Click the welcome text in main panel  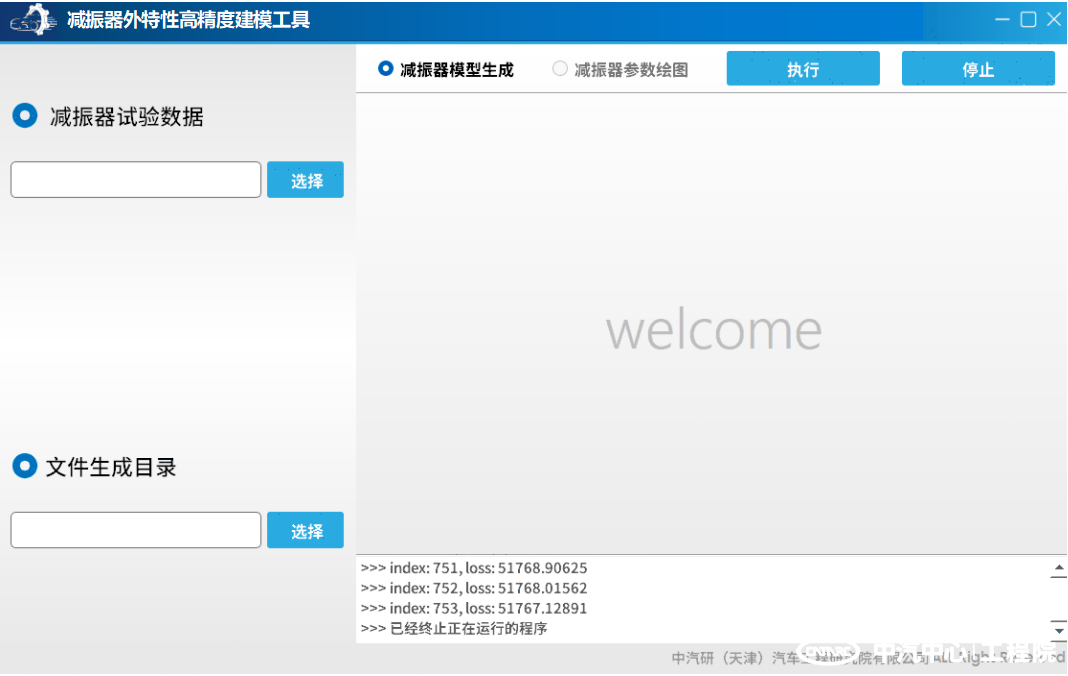tap(713, 330)
